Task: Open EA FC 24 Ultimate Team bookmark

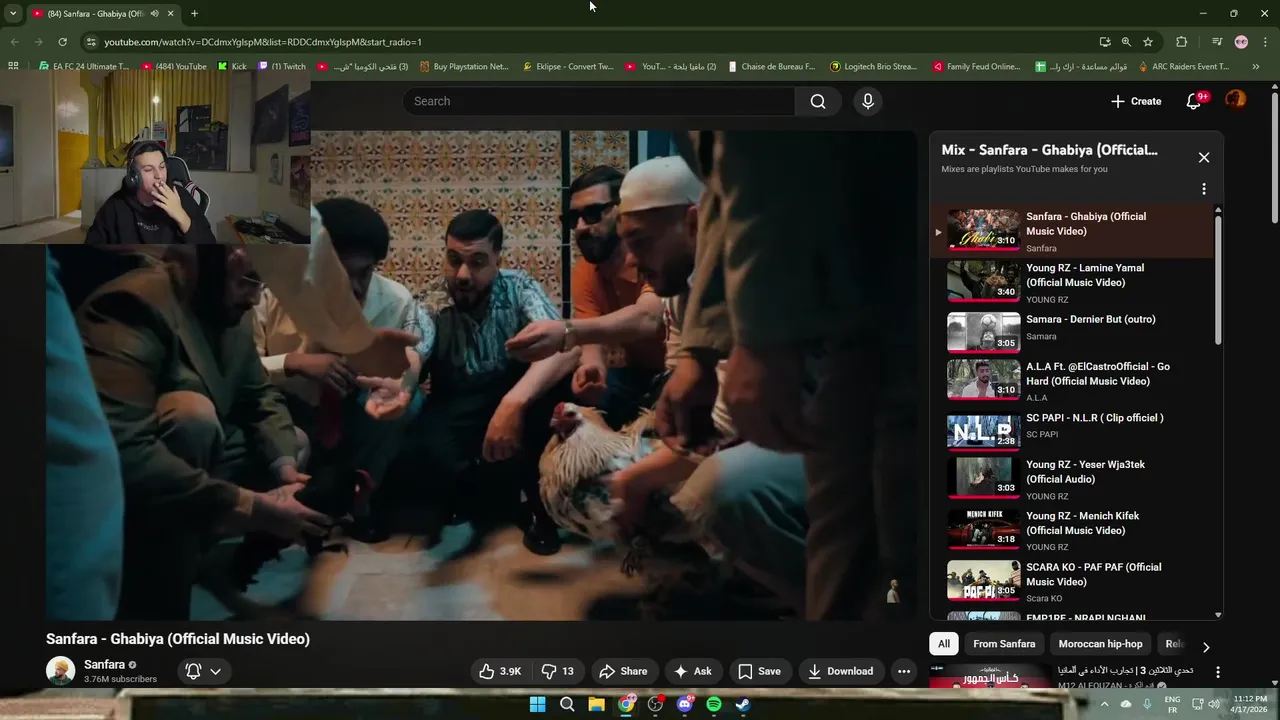Action: pos(83,67)
